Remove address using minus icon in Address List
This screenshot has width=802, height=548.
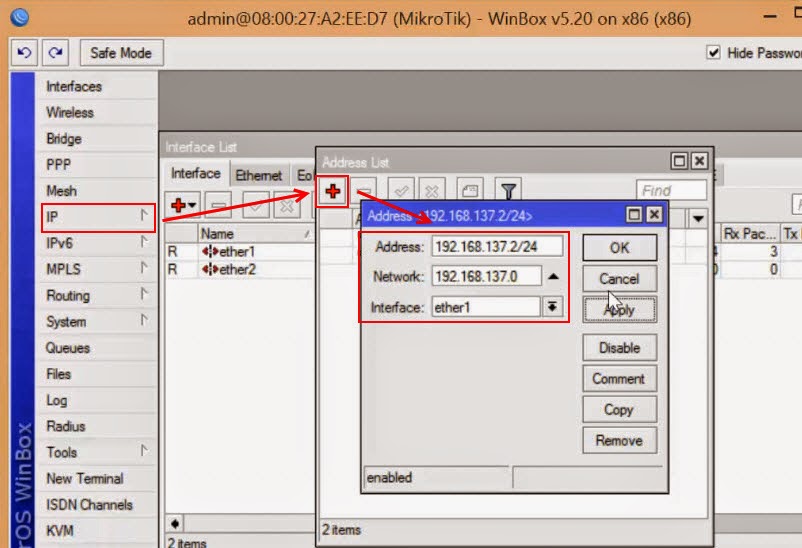[x=364, y=191]
